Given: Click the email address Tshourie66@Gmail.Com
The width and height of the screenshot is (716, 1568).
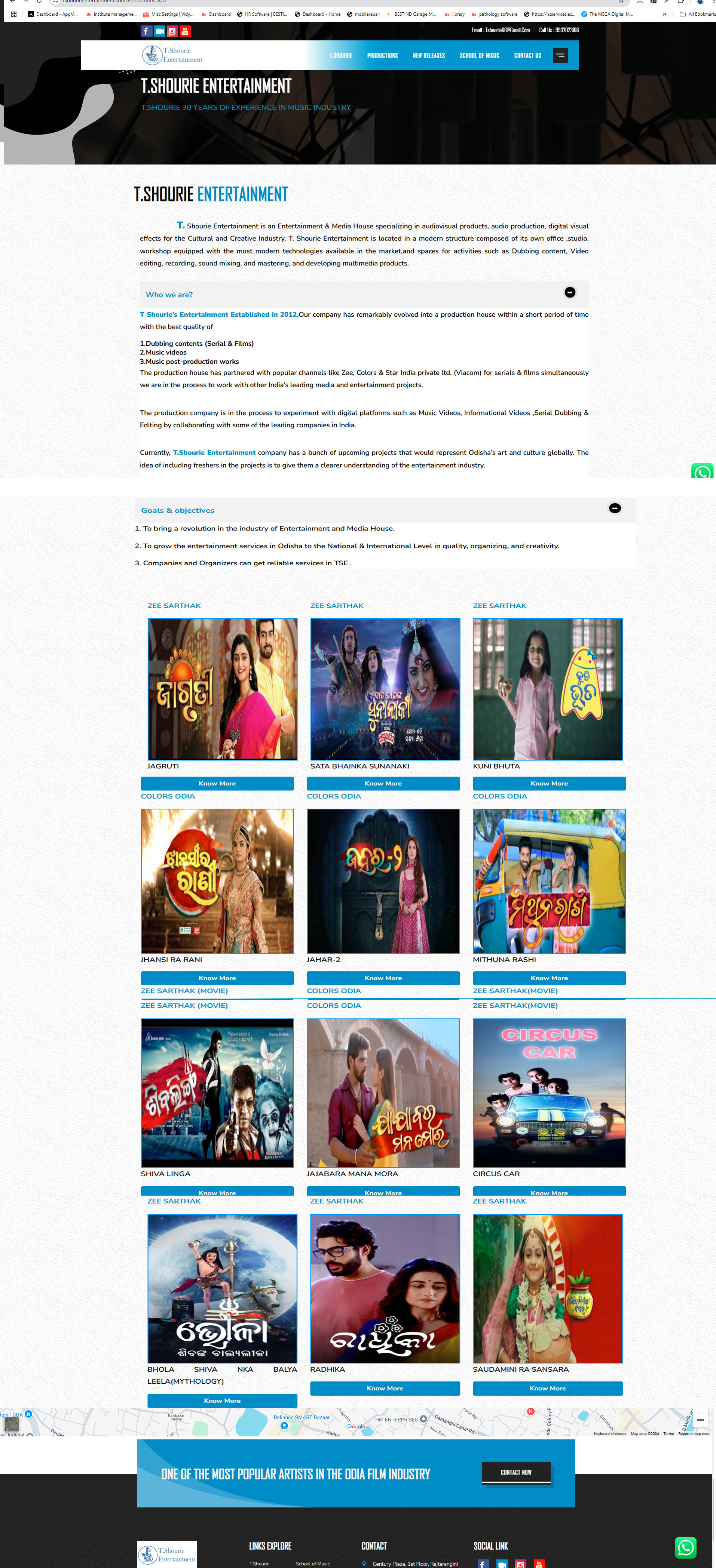Looking at the screenshot, I should point(507,30).
